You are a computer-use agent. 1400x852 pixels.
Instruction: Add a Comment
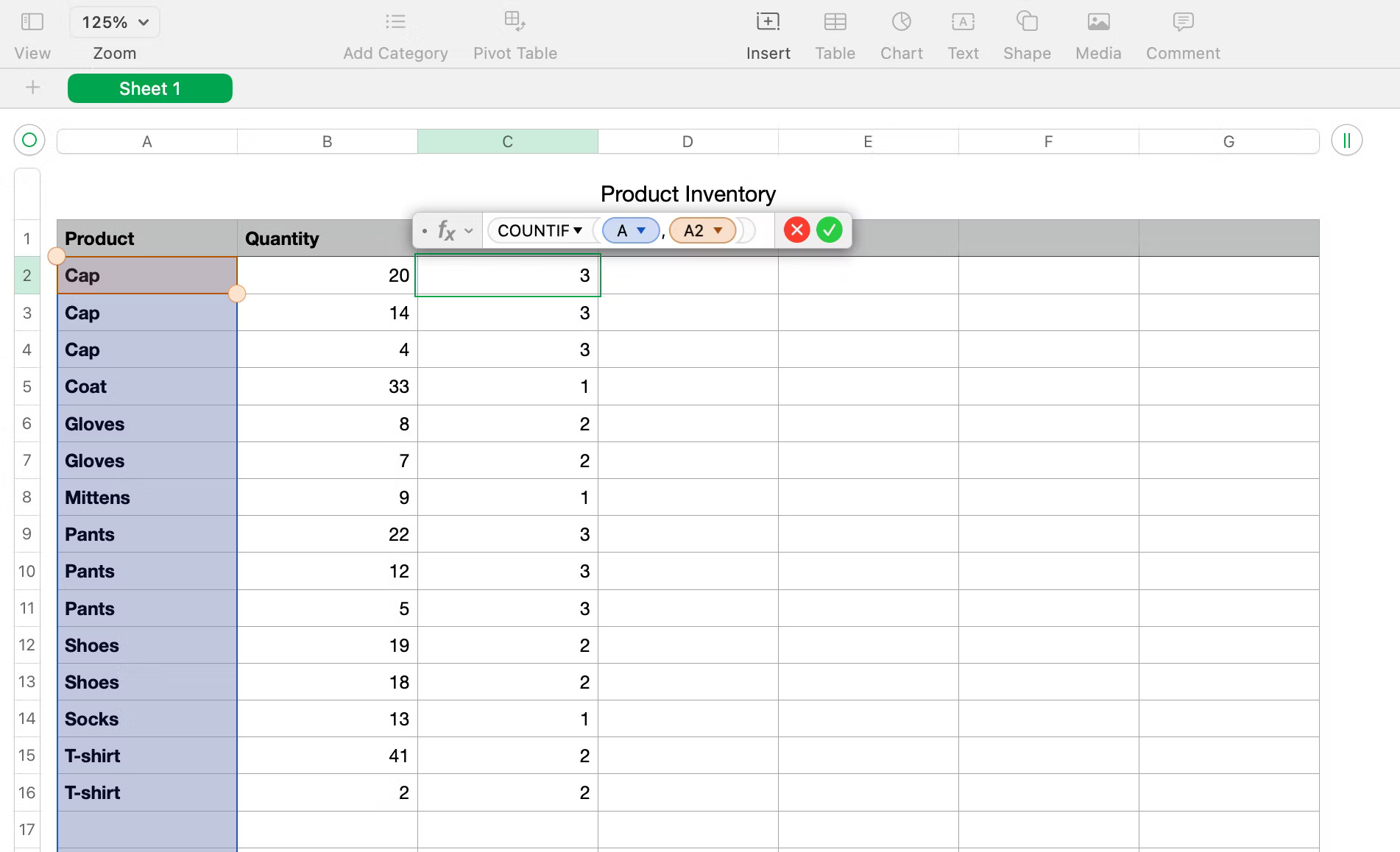click(1182, 21)
